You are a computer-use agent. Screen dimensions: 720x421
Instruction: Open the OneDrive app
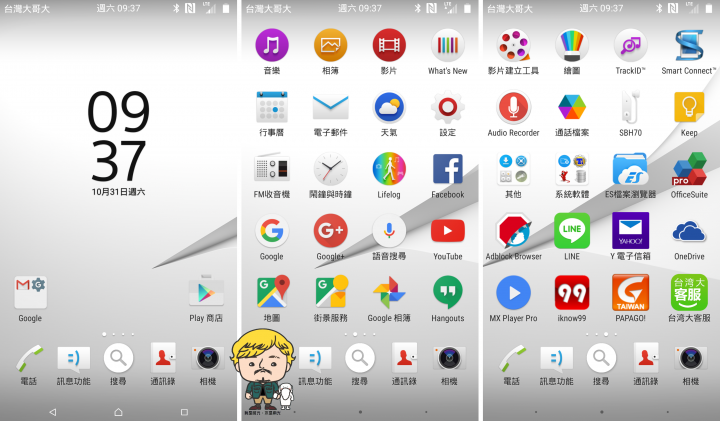pos(689,231)
